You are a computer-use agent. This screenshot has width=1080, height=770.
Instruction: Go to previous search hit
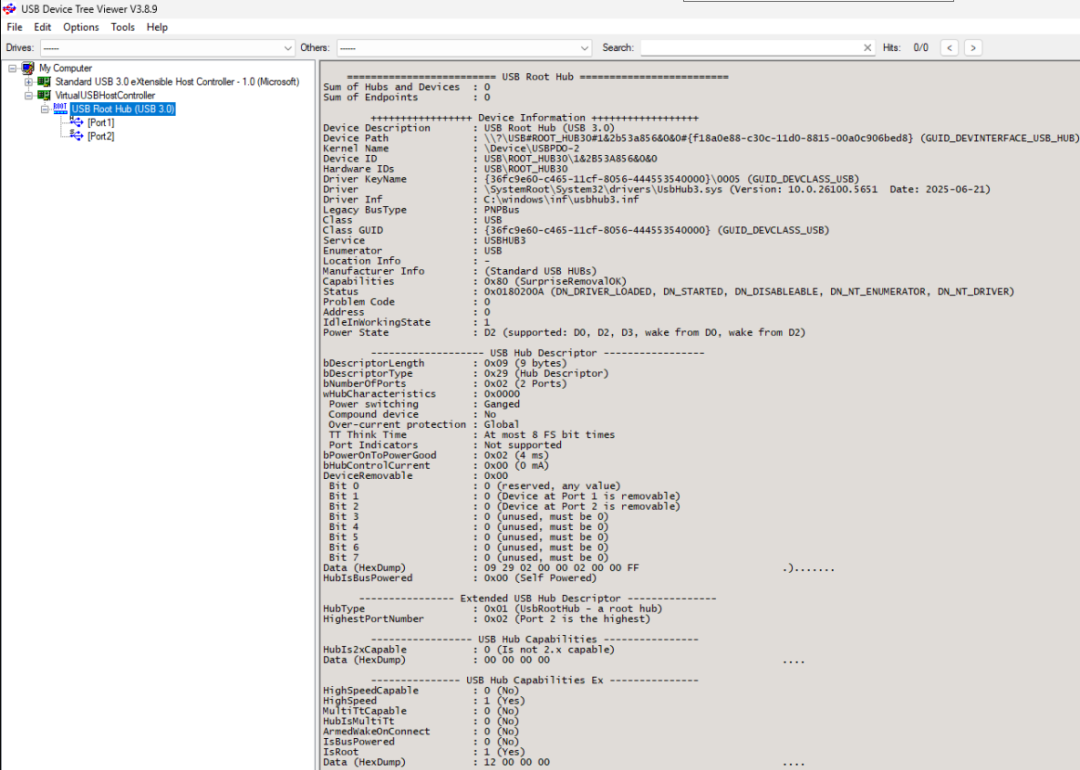(949, 48)
